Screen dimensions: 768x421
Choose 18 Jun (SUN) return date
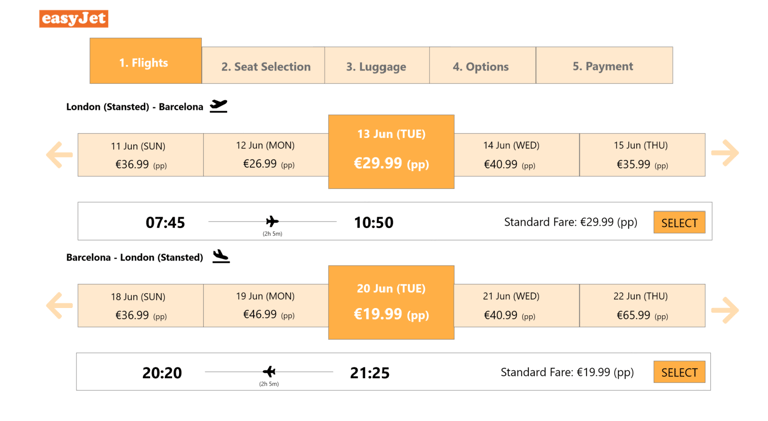140,305
